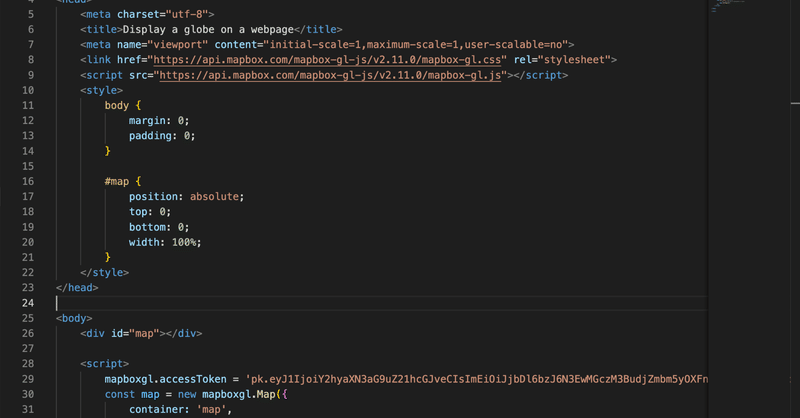Click the "absolute" position value
Image resolution: width=800 pixels, height=418 pixels.
[x=214, y=196]
